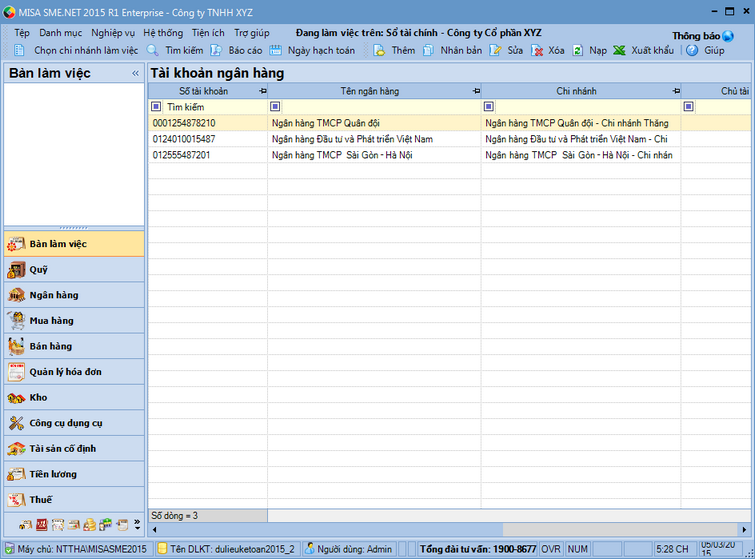755x559 pixels.
Task: Open Báo cáo from the toolbar
Action: tap(236, 50)
